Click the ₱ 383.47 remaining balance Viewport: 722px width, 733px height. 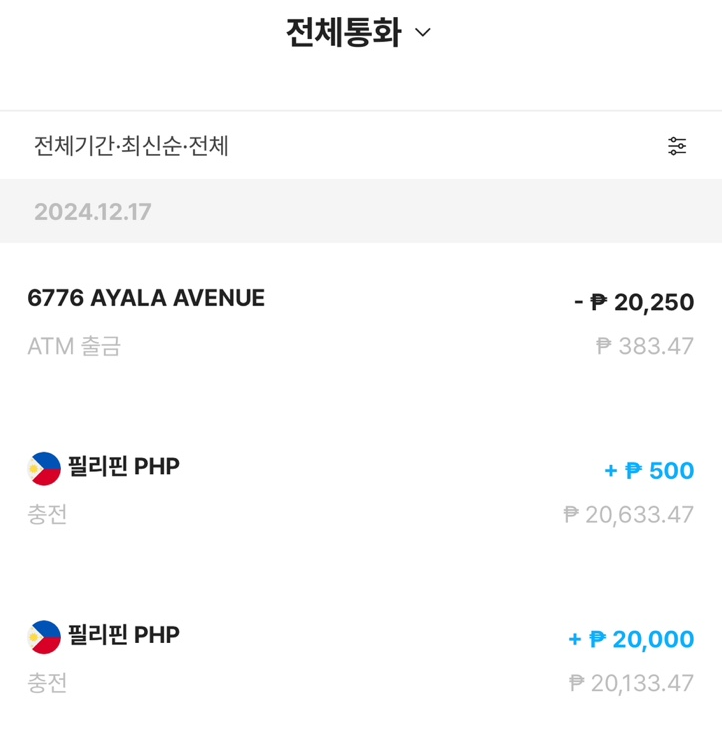644,347
